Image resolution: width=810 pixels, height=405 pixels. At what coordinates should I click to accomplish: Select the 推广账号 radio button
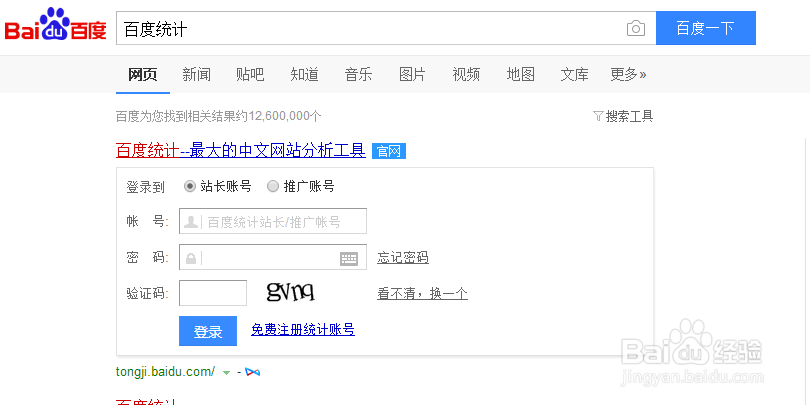point(273,186)
